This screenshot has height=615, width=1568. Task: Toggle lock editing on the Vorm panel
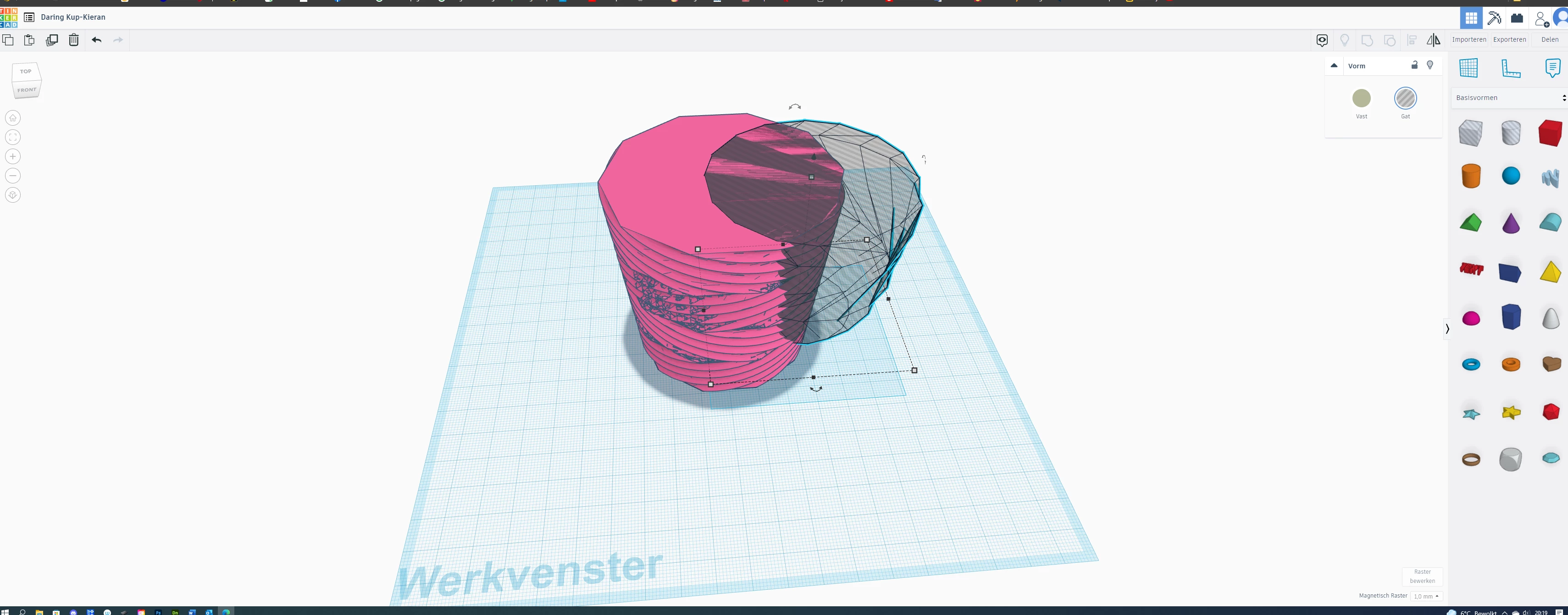tap(1414, 65)
